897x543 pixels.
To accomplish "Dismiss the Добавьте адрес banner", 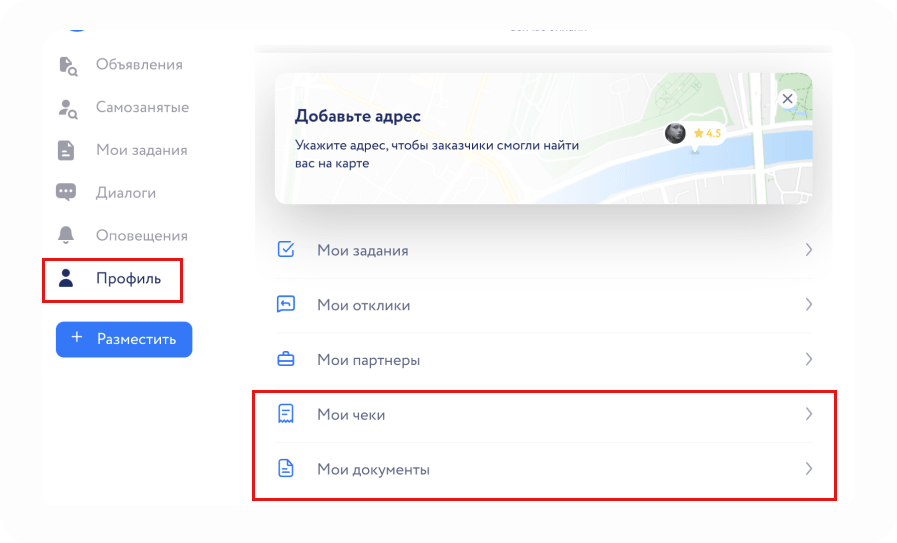I will click(787, 98).
